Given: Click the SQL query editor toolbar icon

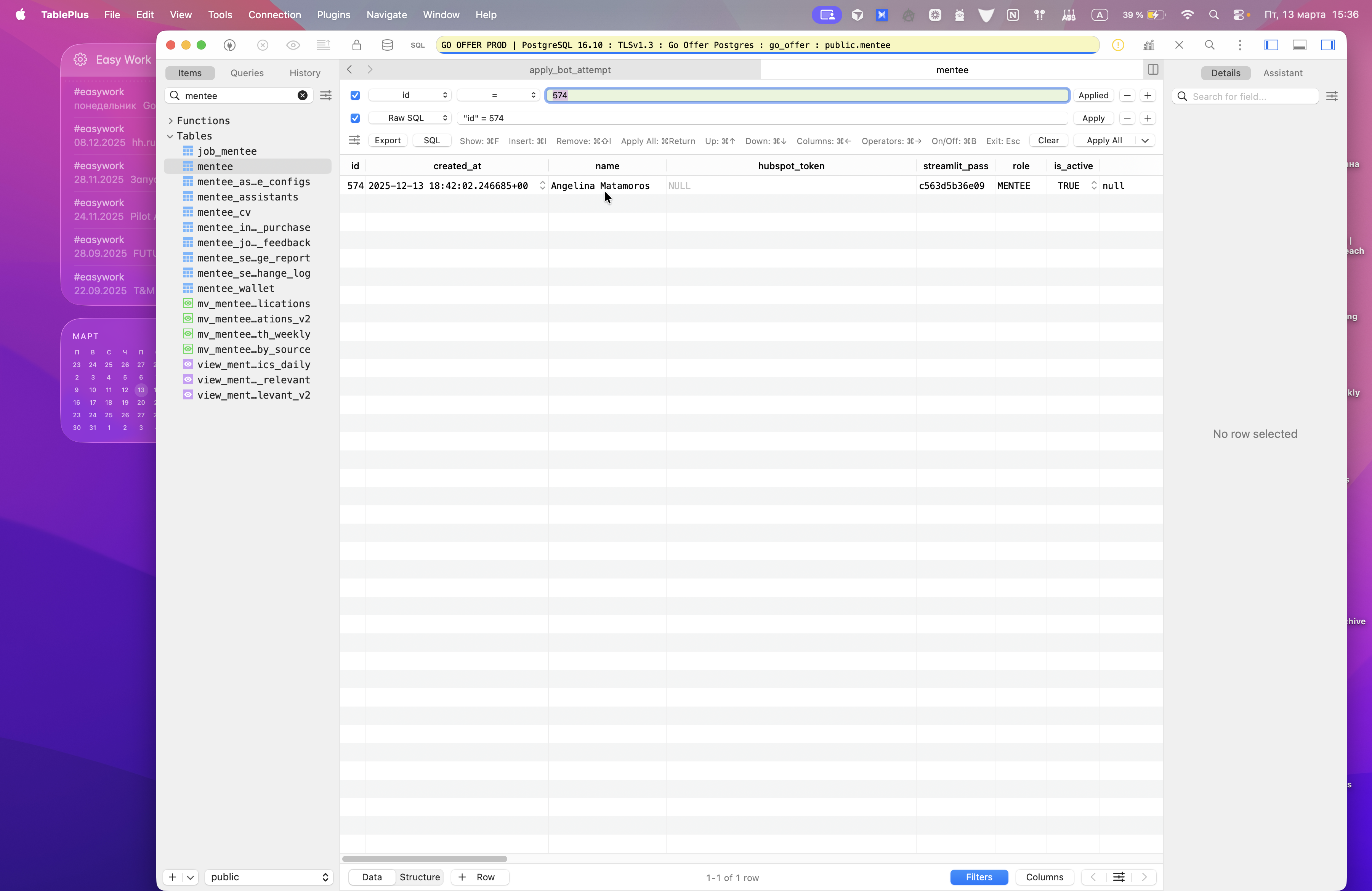Looking at the screenshot, I should (417, 45).
